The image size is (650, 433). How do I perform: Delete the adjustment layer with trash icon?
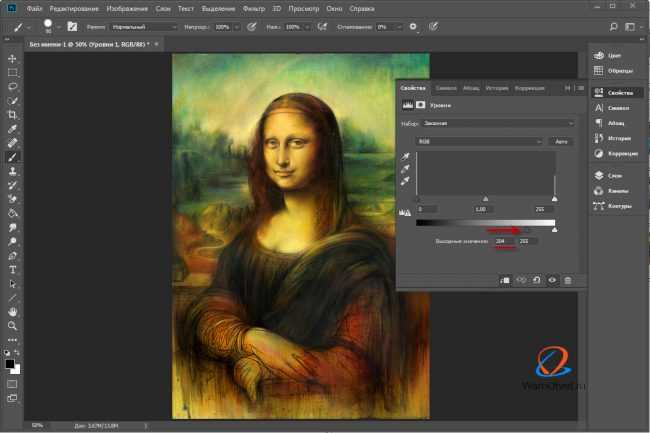(568, 280)
